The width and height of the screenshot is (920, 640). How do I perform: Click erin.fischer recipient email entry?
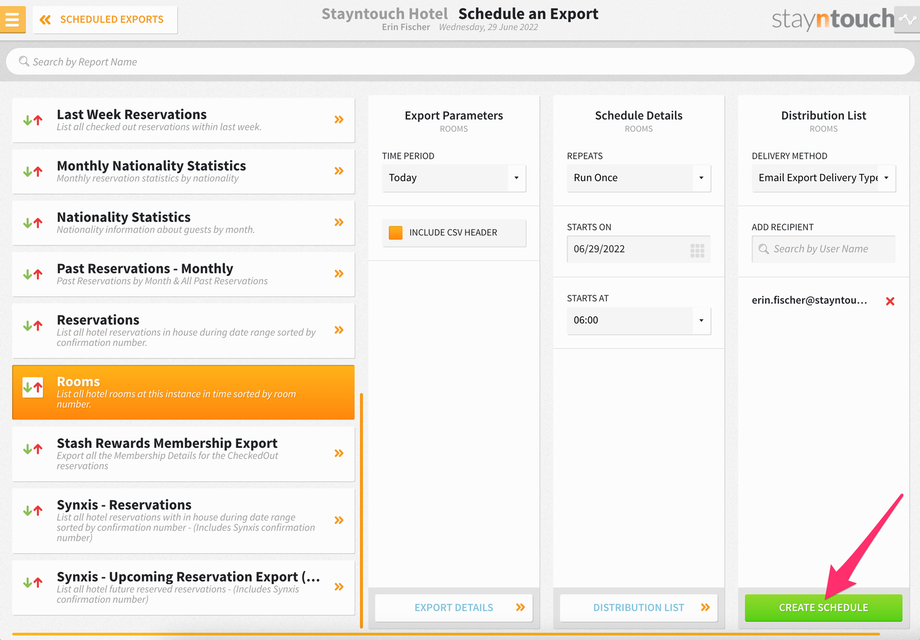pyautogui.click(x=809, y=300)
